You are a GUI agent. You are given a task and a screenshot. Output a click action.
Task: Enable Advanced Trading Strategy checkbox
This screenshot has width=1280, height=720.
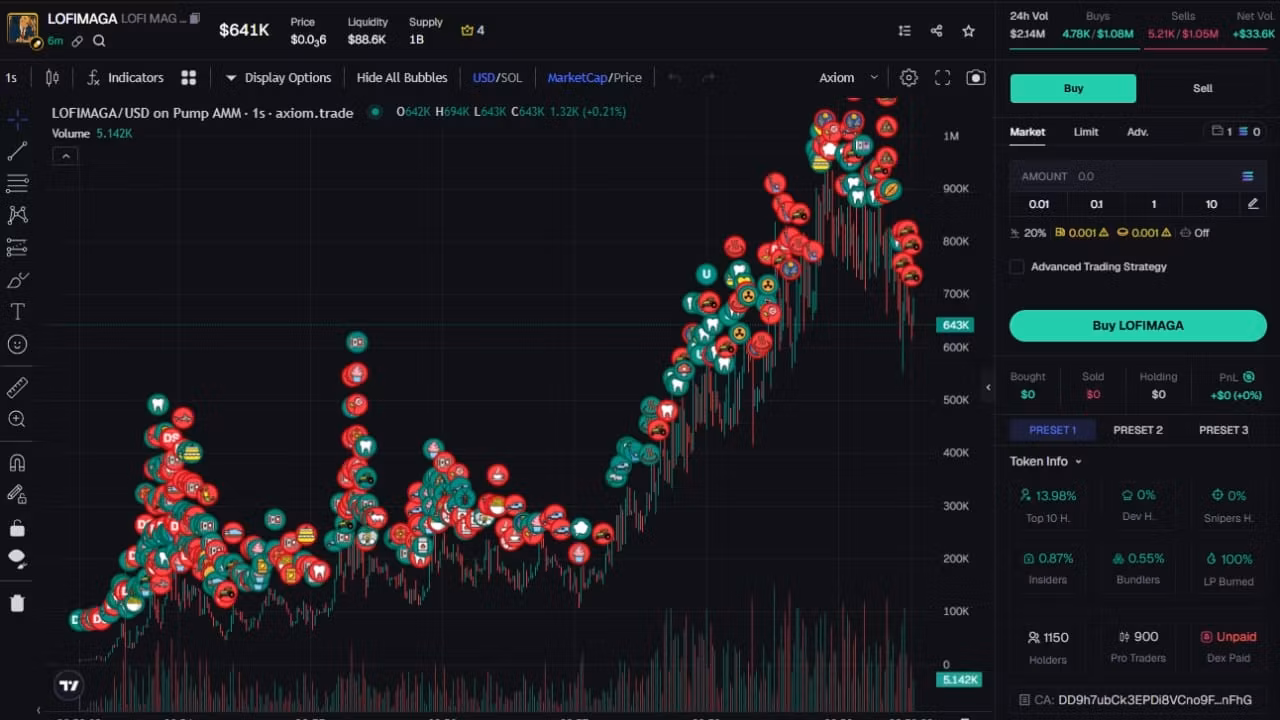(1017, 267)
